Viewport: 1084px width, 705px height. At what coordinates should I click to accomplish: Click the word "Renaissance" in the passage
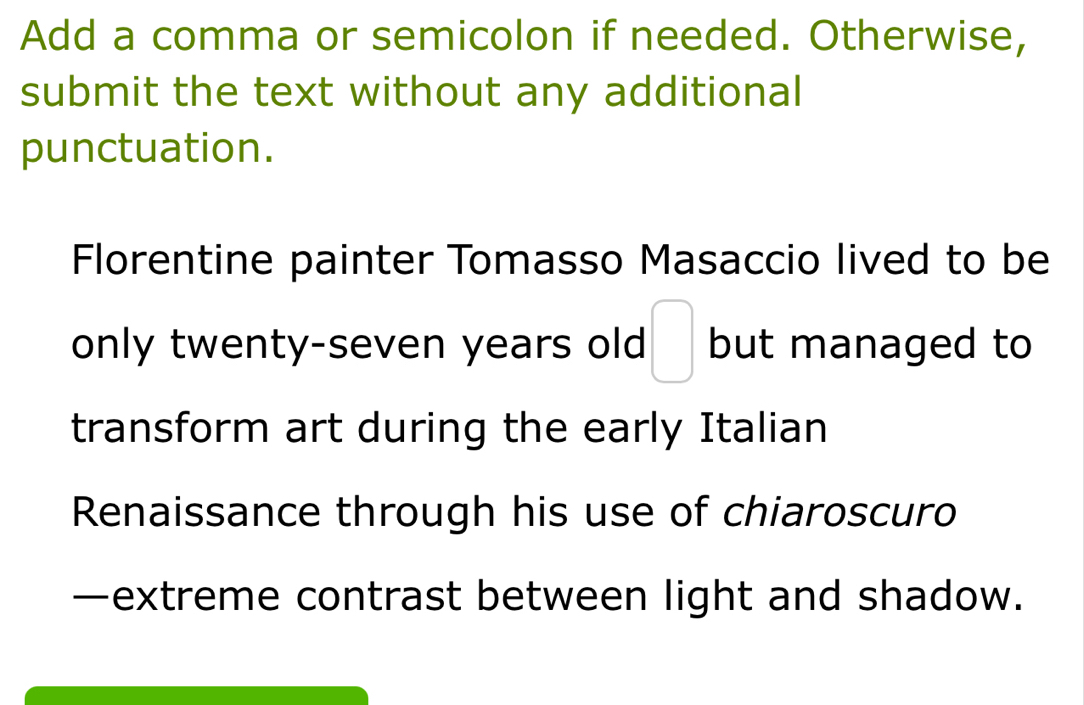[x=196, y=513]
